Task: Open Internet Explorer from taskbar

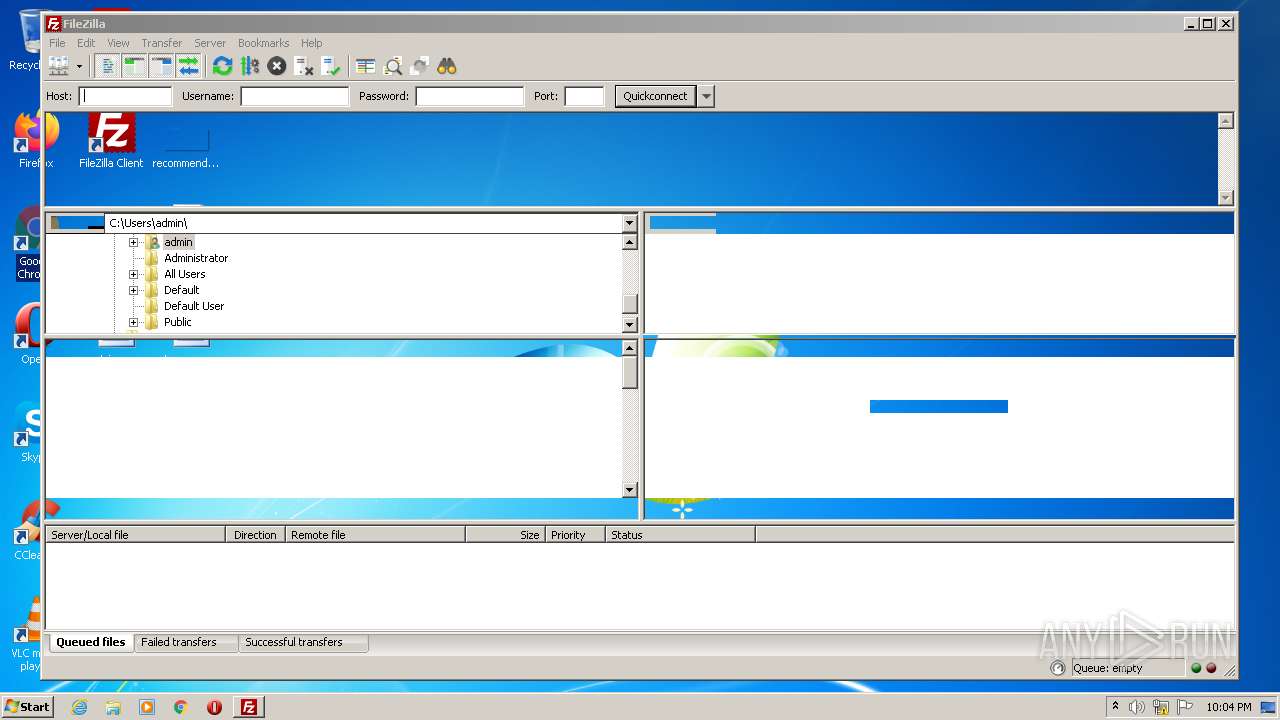Action: click(79, 707)
